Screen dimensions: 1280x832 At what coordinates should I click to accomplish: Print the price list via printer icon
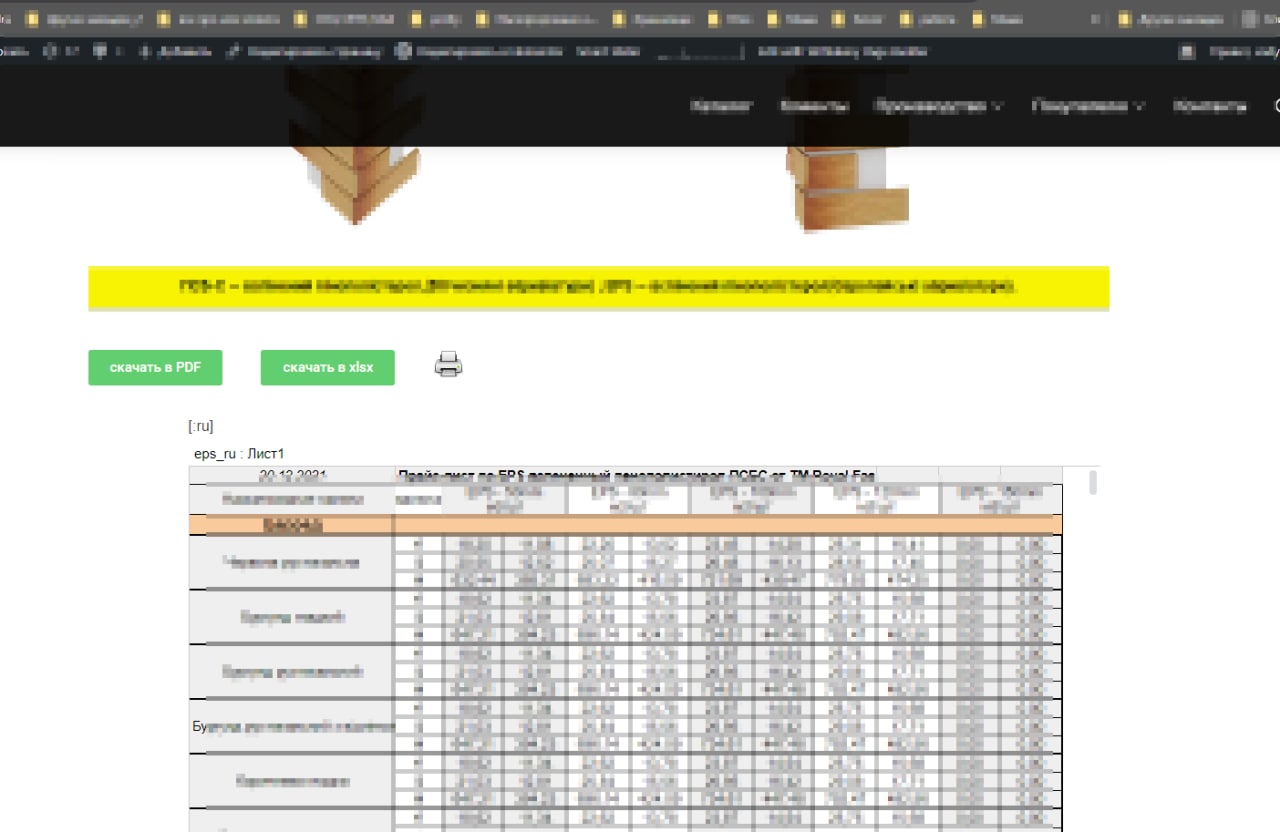point(448,365)
